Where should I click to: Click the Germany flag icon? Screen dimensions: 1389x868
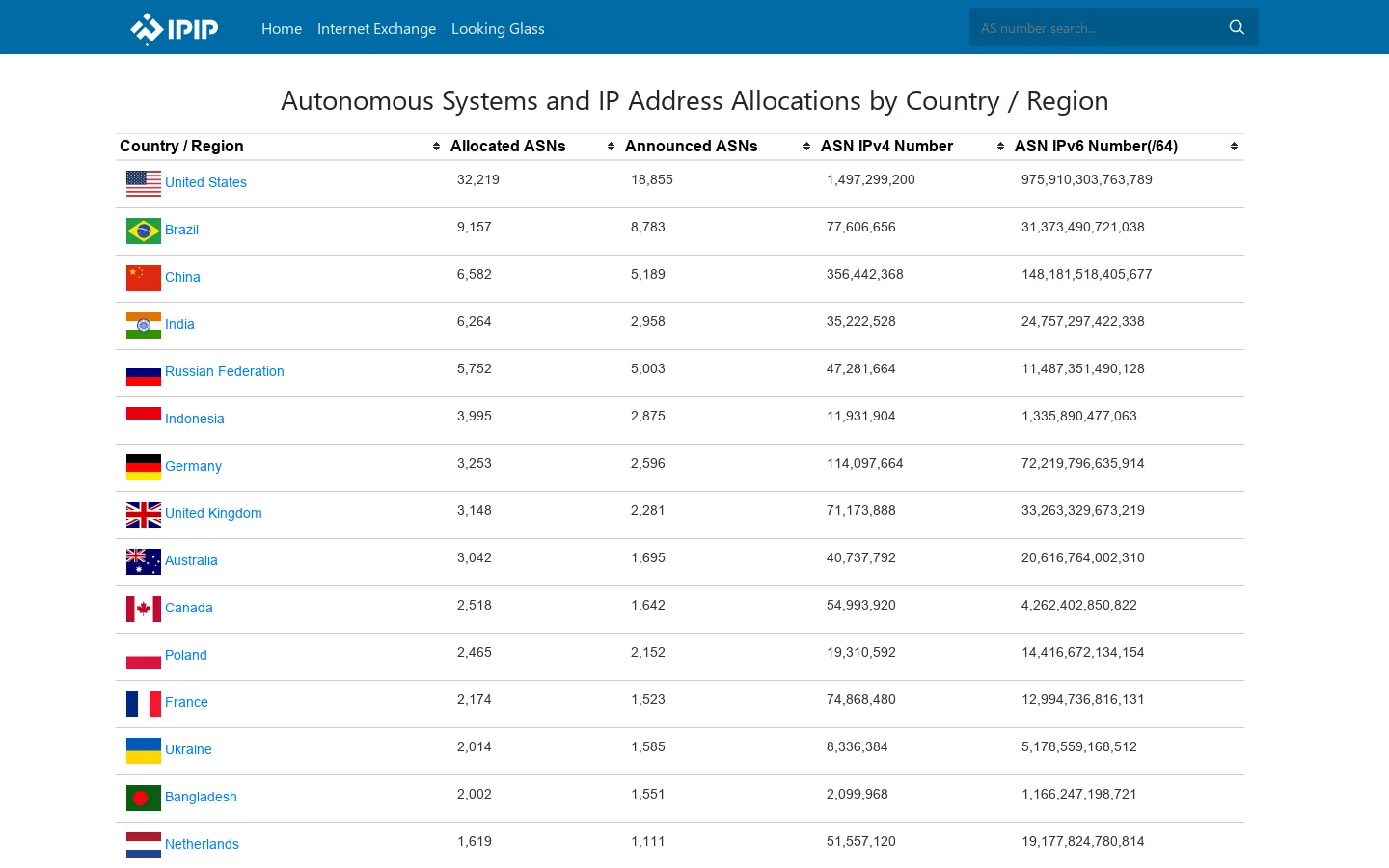(144, 467)
